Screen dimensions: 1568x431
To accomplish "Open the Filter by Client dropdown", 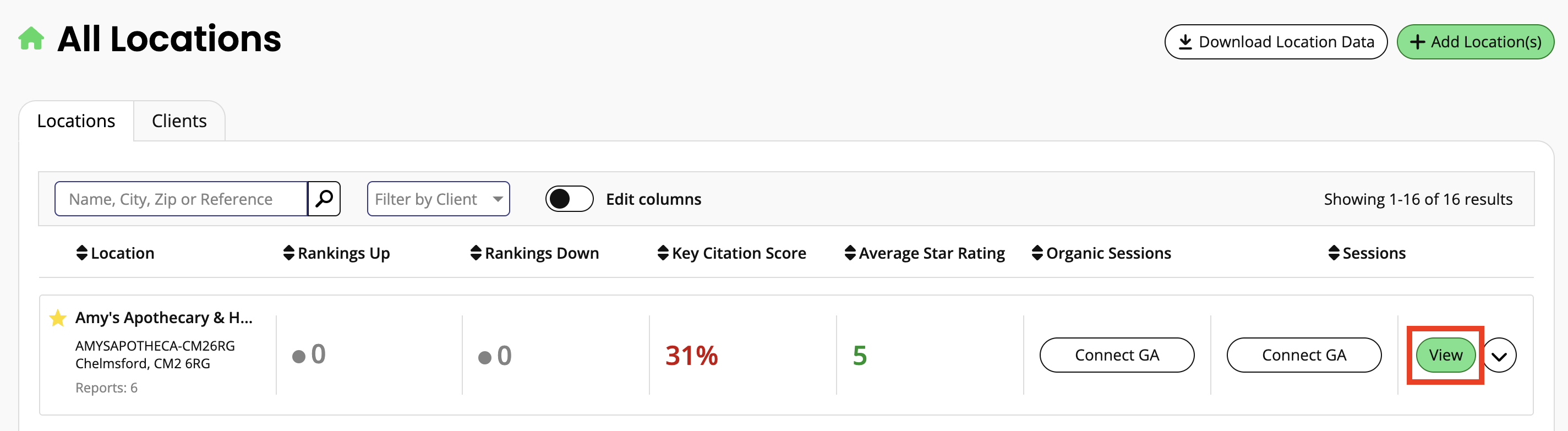I will [438, 199].
